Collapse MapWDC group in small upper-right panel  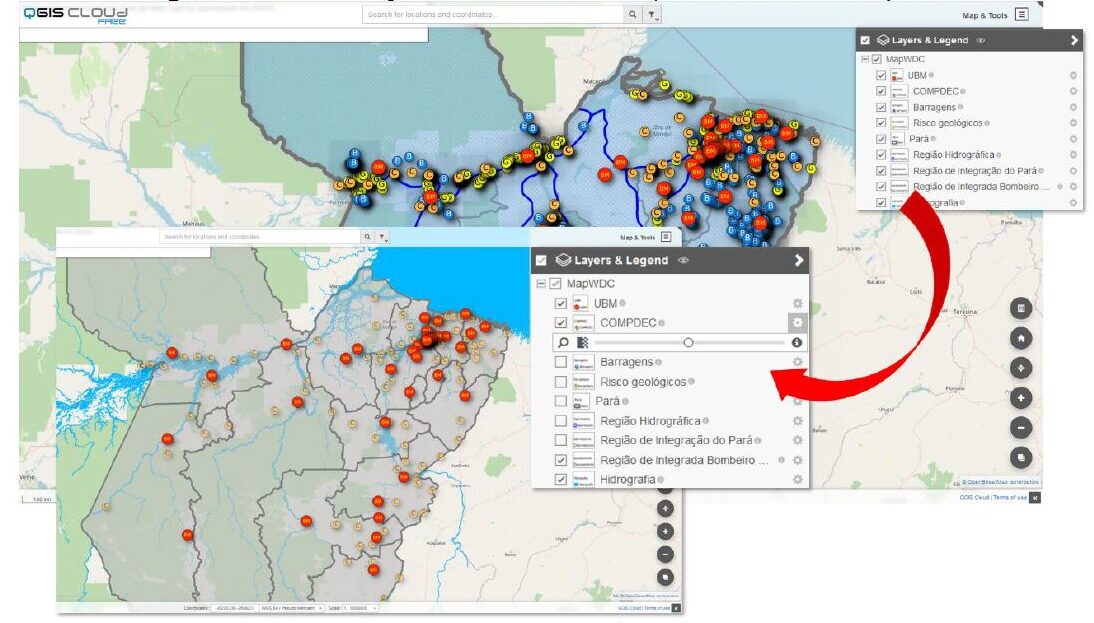coord(865,59)
